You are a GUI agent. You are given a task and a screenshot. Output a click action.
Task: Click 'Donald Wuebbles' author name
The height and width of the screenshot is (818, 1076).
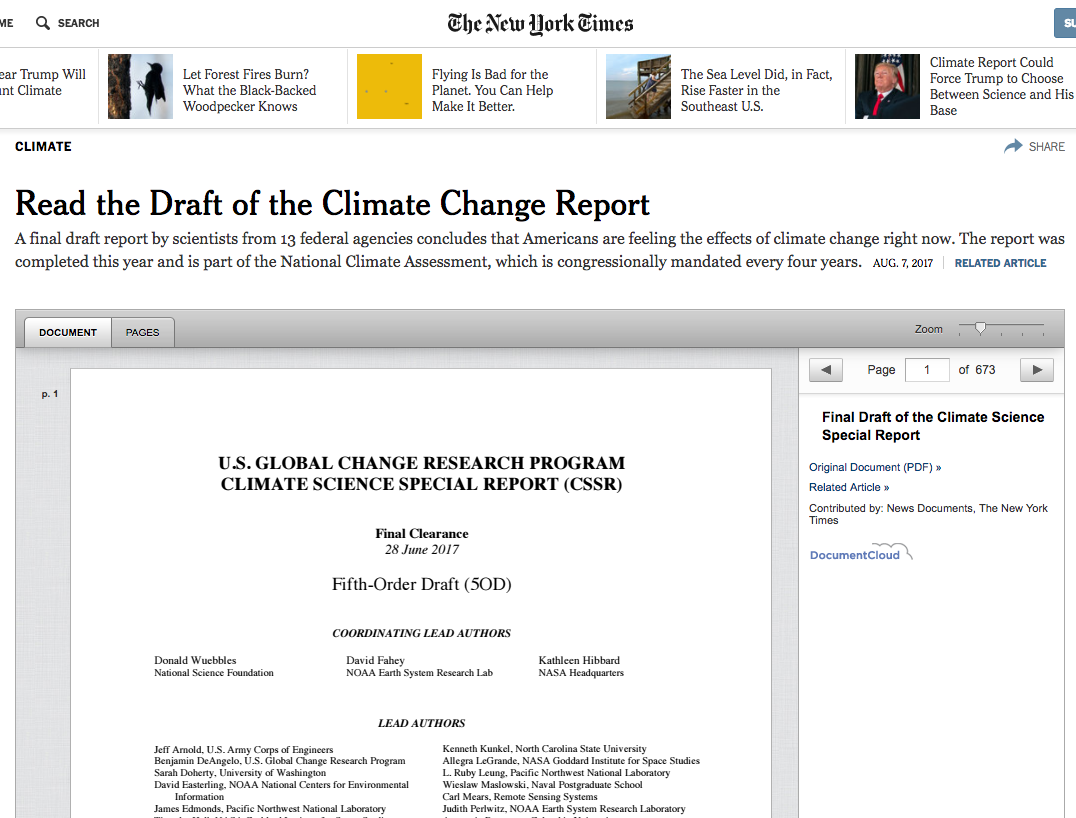195,660
